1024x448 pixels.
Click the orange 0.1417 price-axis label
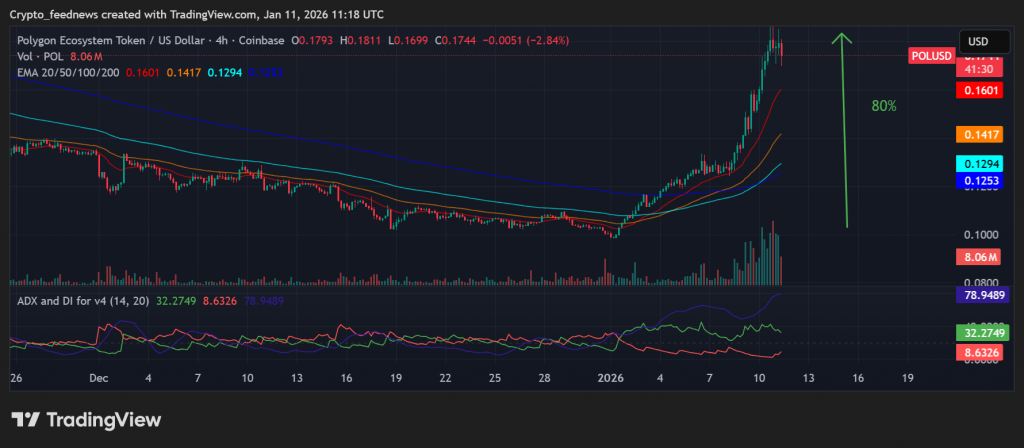(x=979, y=135)
